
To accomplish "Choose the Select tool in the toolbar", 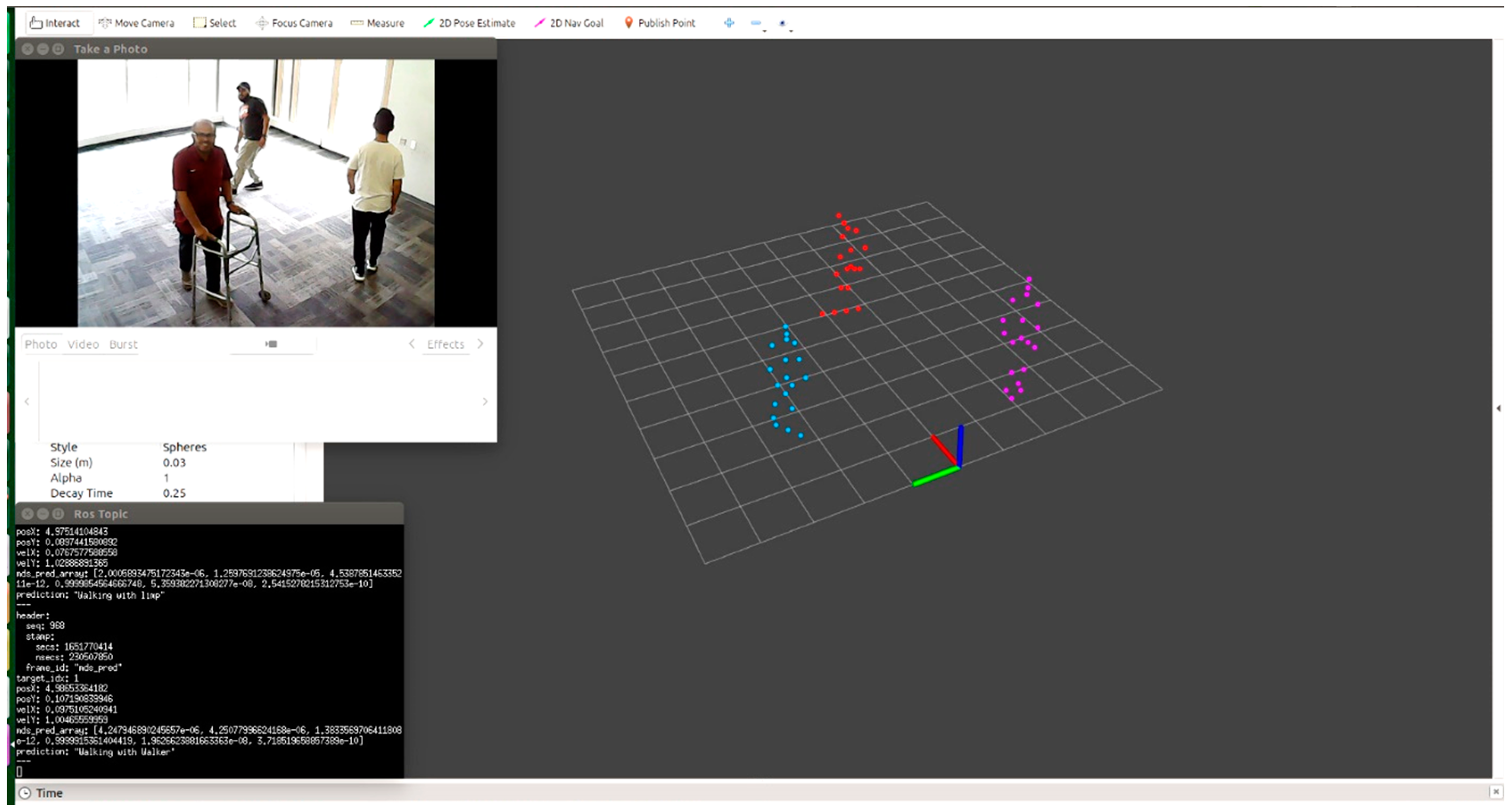I will tap(215, 23).
